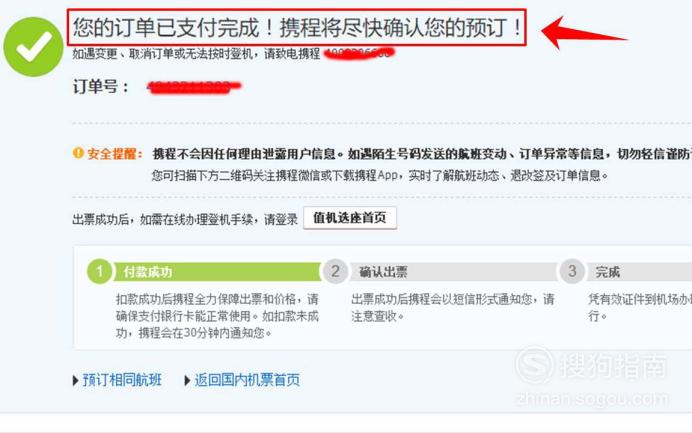Follow the 返回国内机票首页 link
This screenshot has width=692, height=433.
point(247,380)
